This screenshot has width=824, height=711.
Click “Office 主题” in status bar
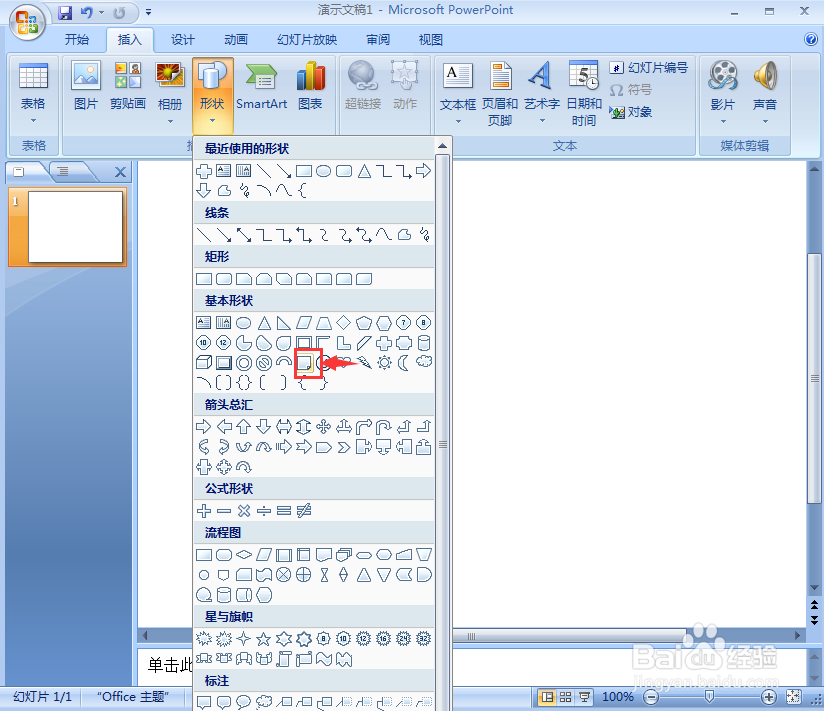click(x=132, y=697)
